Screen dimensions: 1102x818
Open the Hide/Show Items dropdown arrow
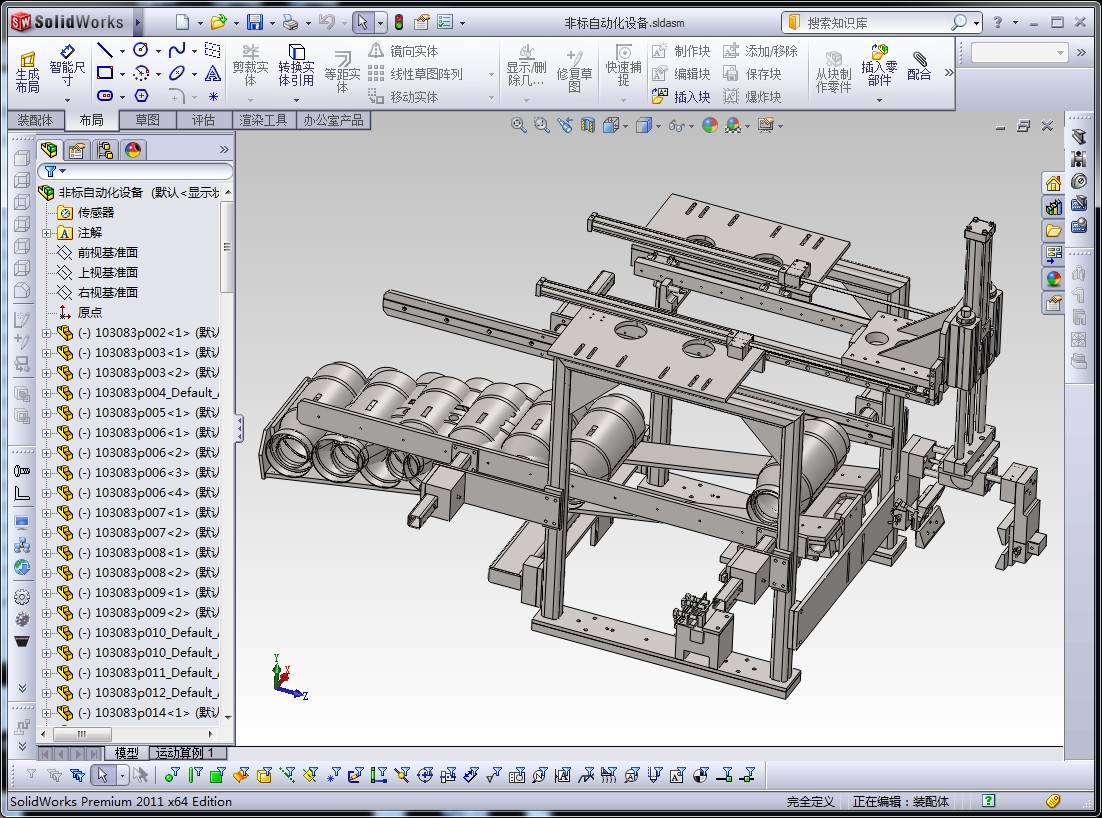point(692,126)
